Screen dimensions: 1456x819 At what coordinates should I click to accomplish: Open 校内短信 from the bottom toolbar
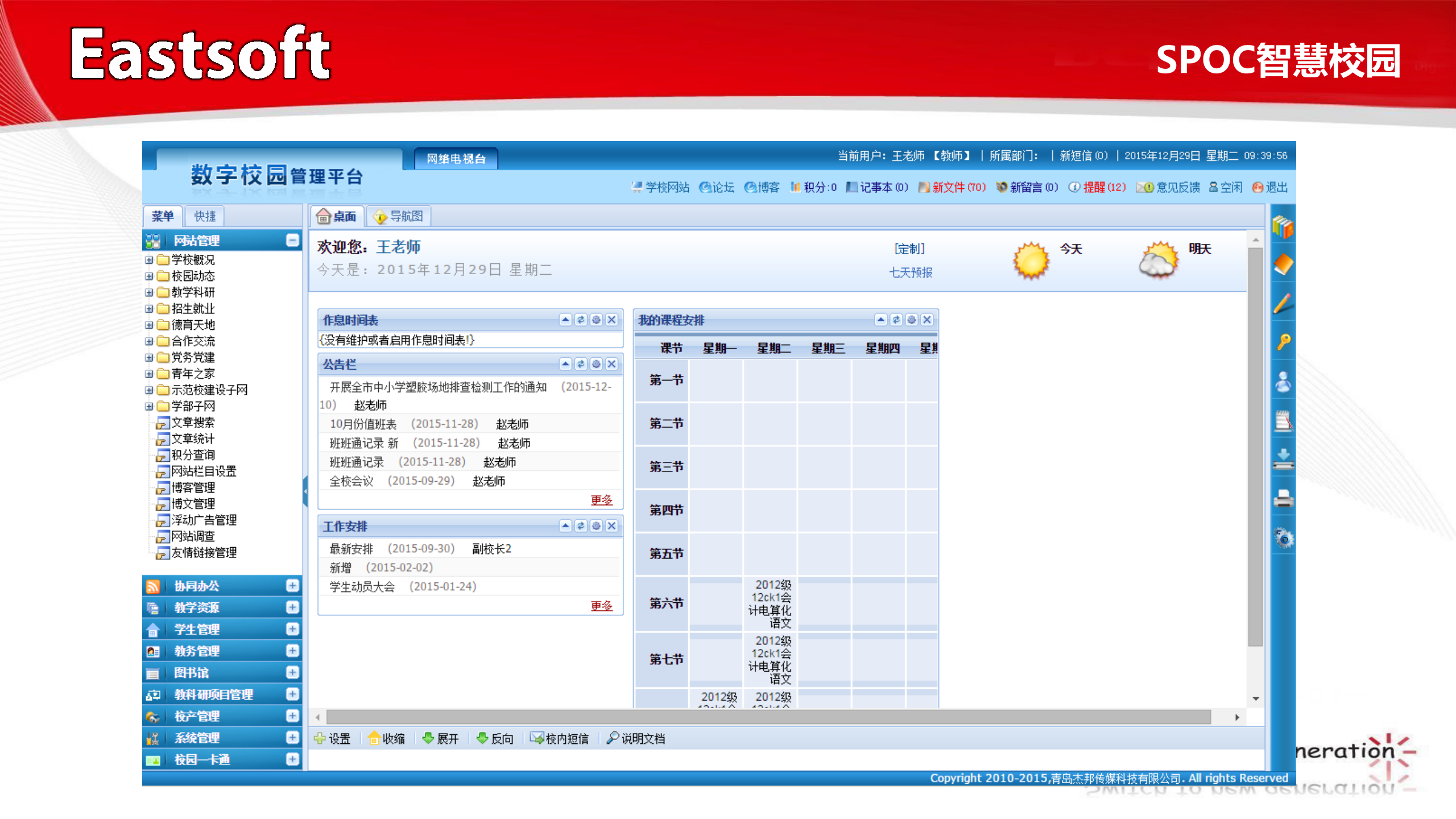(566, 738)
